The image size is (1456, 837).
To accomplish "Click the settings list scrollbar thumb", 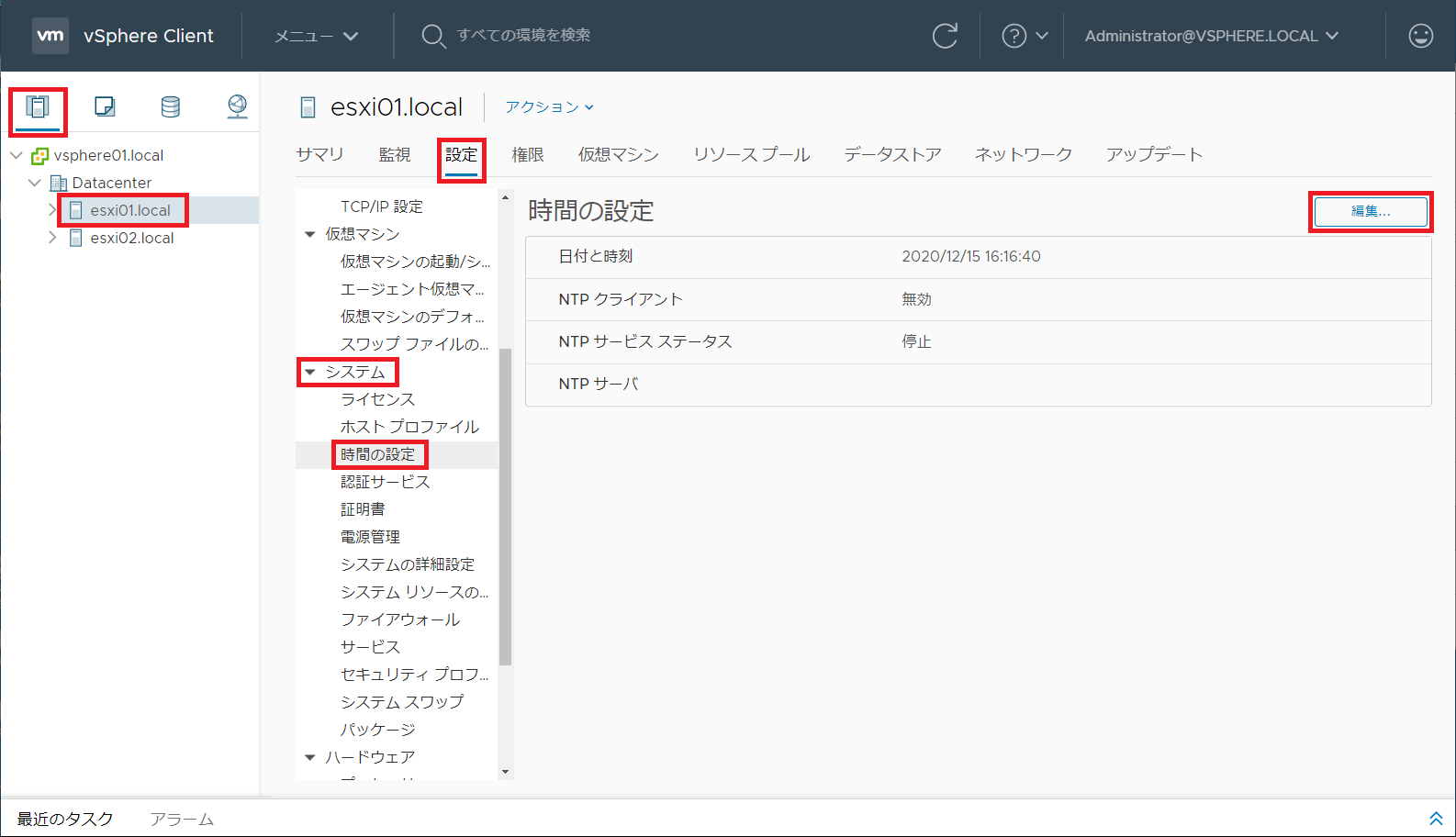I will click(x=505, y=507).
